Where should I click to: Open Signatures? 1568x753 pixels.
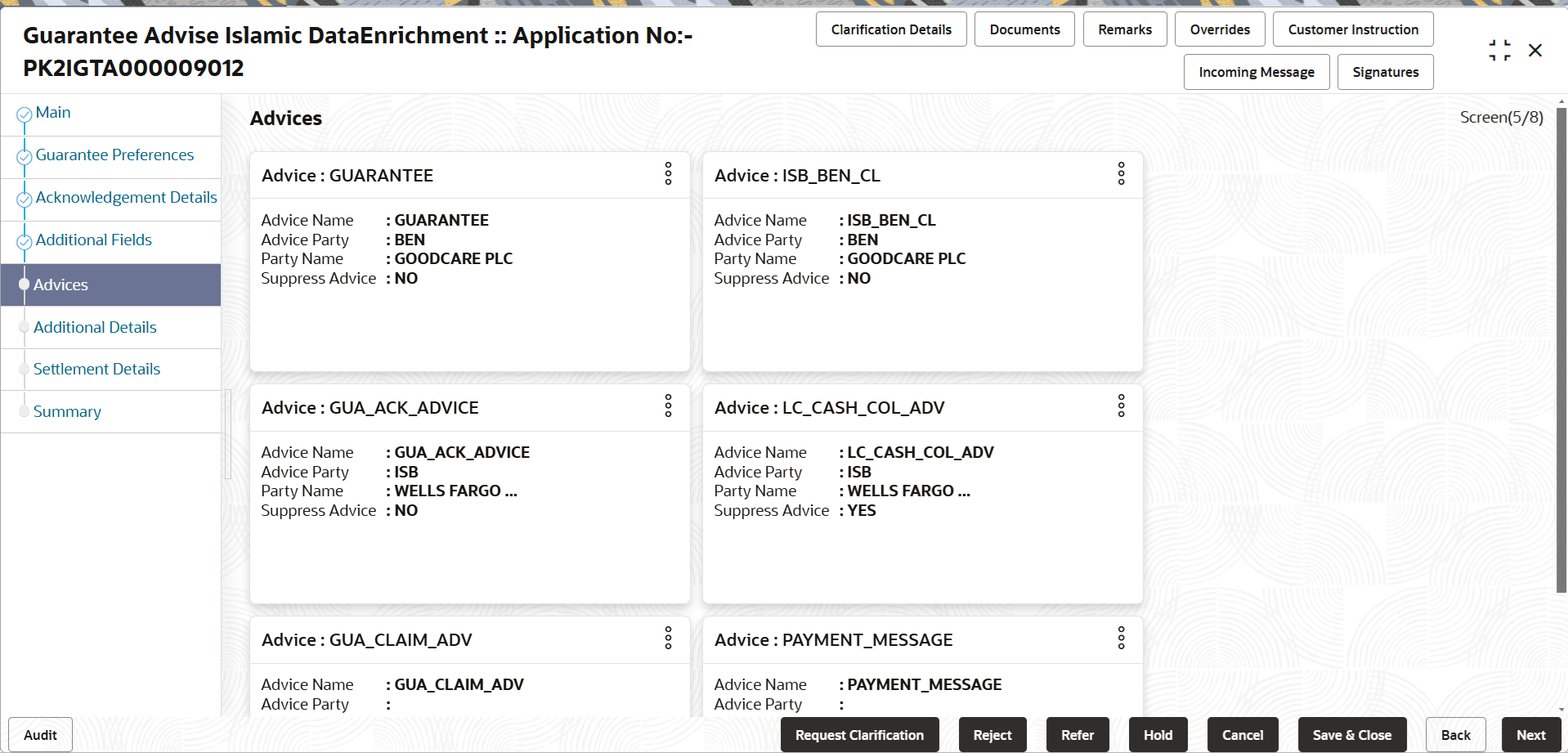click(1386, 72)
